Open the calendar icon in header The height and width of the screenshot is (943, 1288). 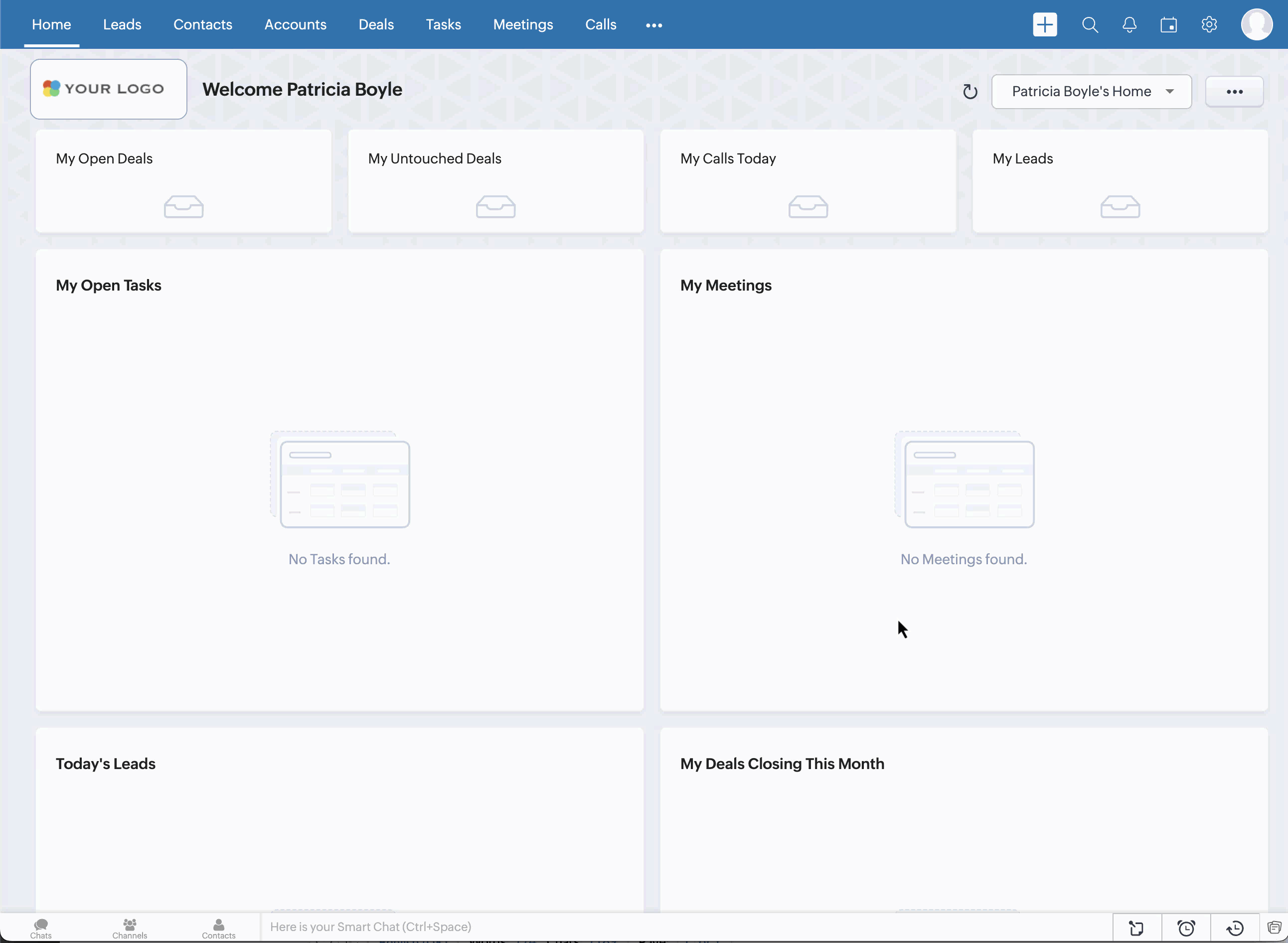pos(1168,24)
